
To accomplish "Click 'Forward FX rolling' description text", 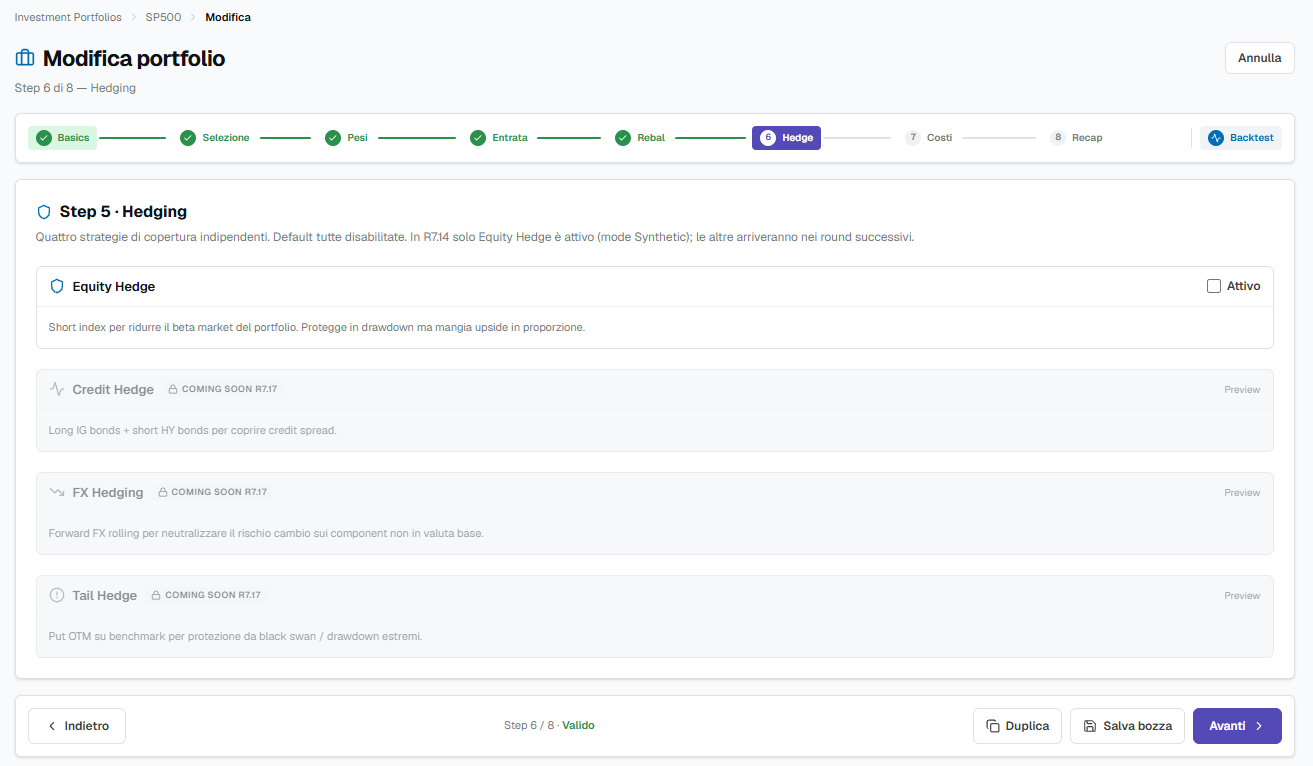I will pos(266,533).
